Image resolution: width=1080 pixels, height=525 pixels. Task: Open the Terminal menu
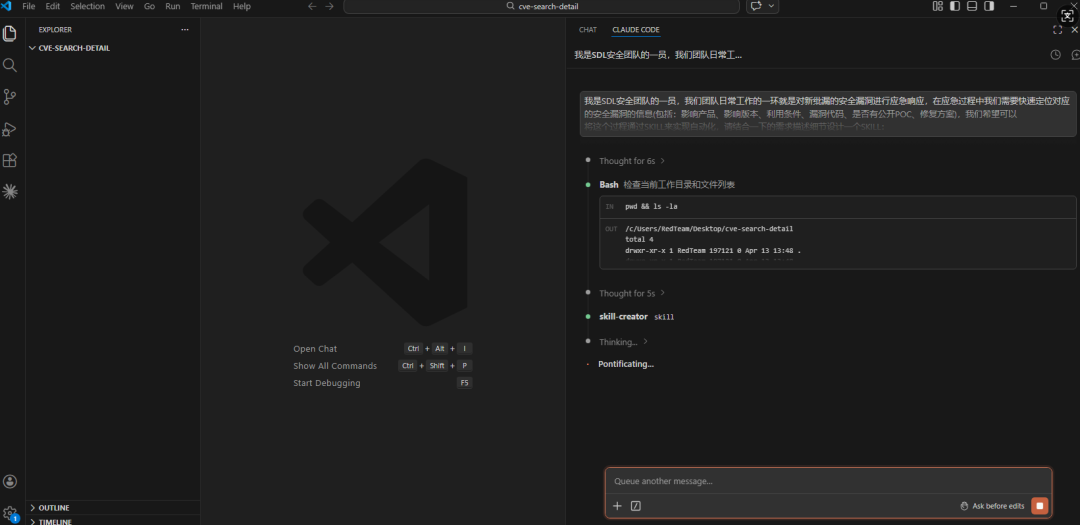click(x=207, y=6)
